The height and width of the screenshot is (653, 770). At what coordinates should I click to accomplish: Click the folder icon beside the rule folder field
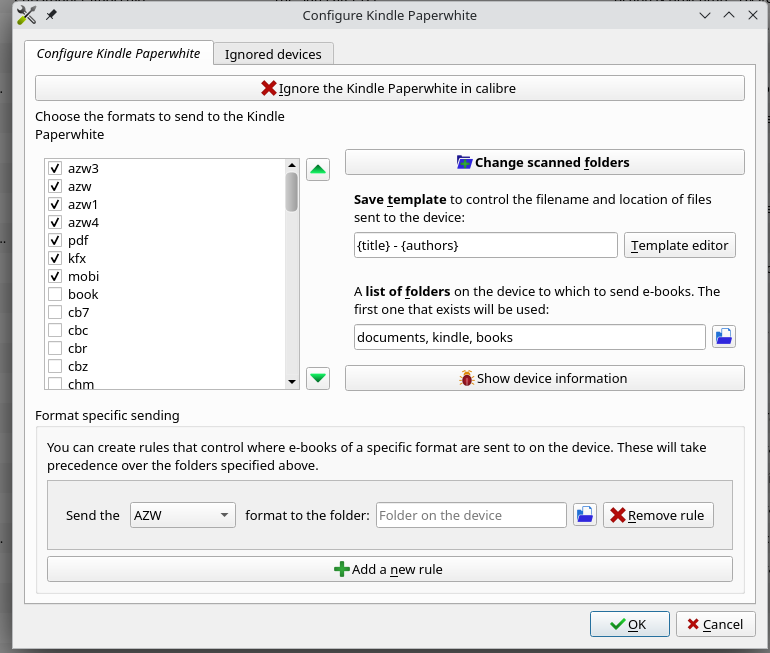tap(585, 515)
